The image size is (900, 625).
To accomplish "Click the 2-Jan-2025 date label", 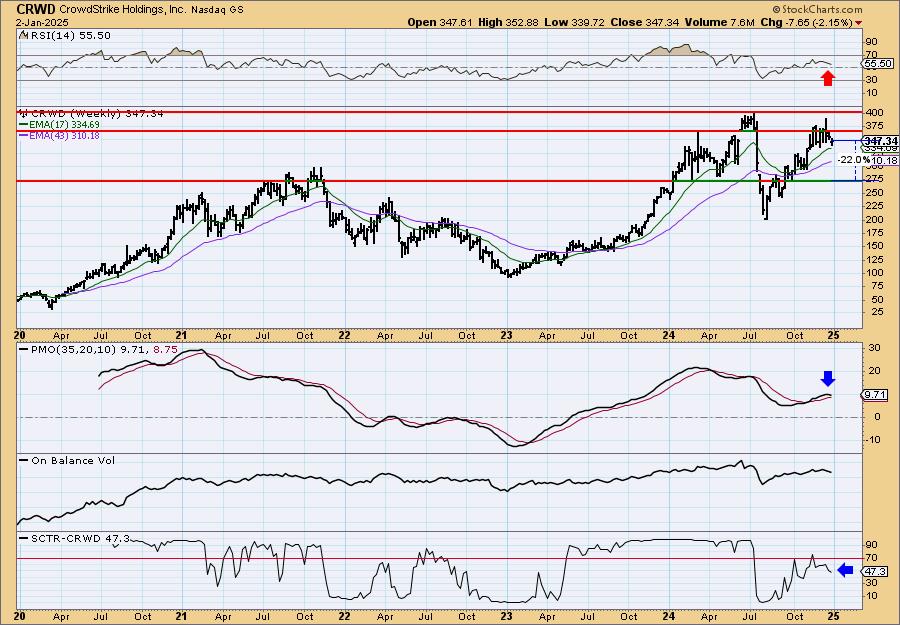I will pyautogui.click(x=42, y=22).
